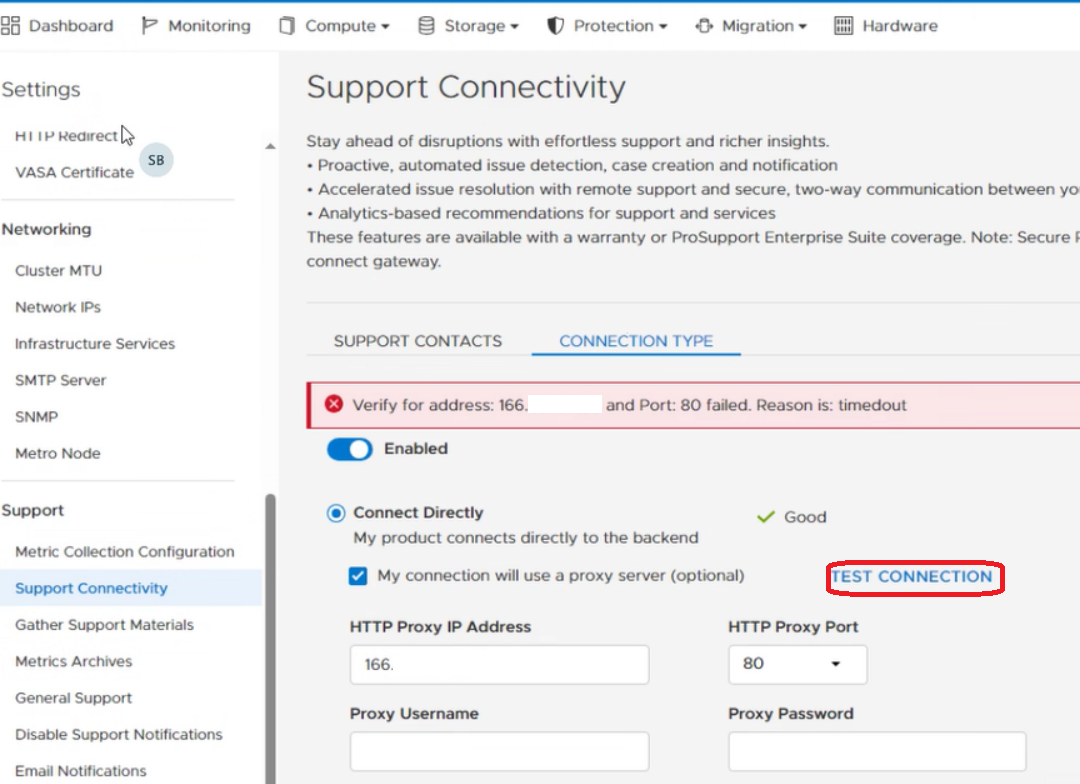This screenshot has height=784, width=1080.
Task: Toggle the Enabled connectivity switch off
Action: pyautogui.click(x=349, y=449)
